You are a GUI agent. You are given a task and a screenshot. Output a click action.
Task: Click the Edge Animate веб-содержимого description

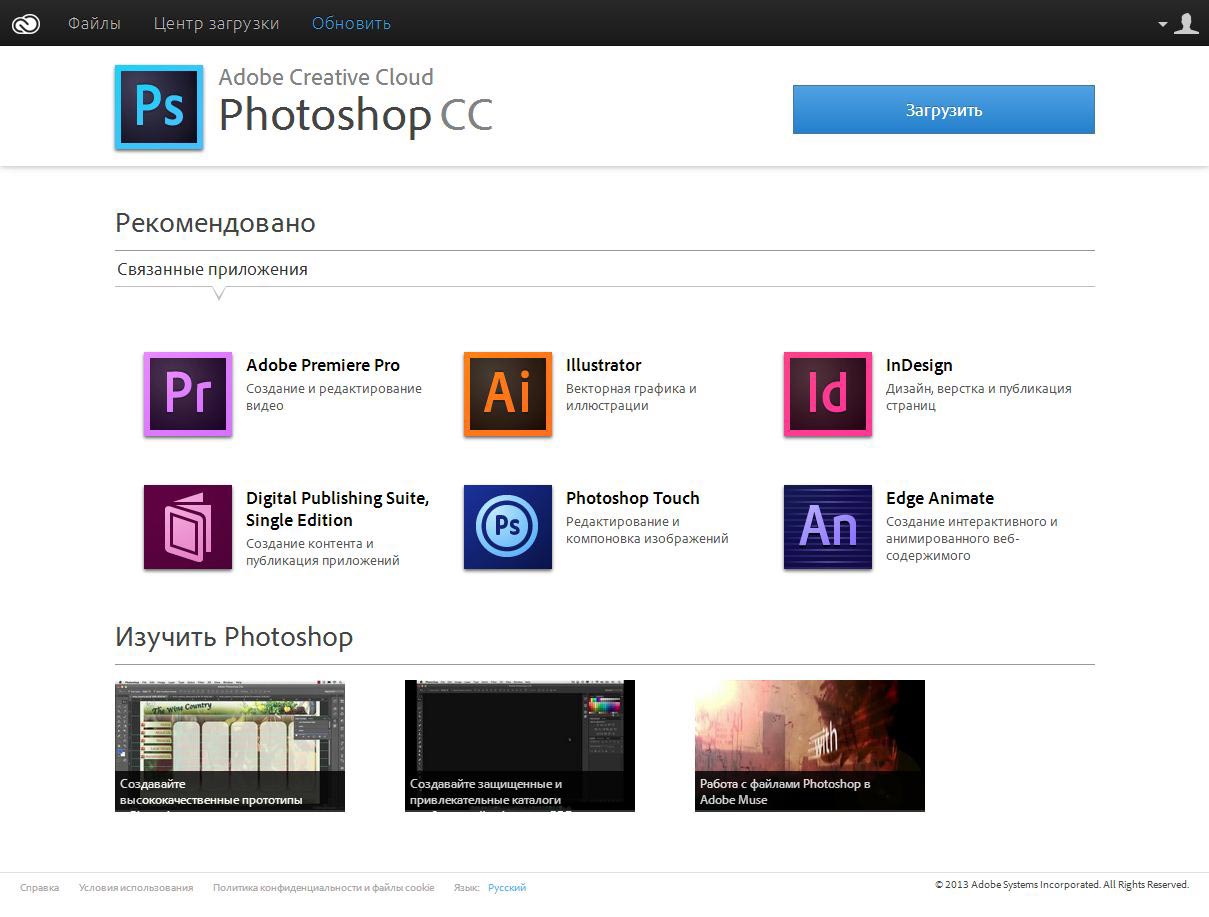(972, 538)
